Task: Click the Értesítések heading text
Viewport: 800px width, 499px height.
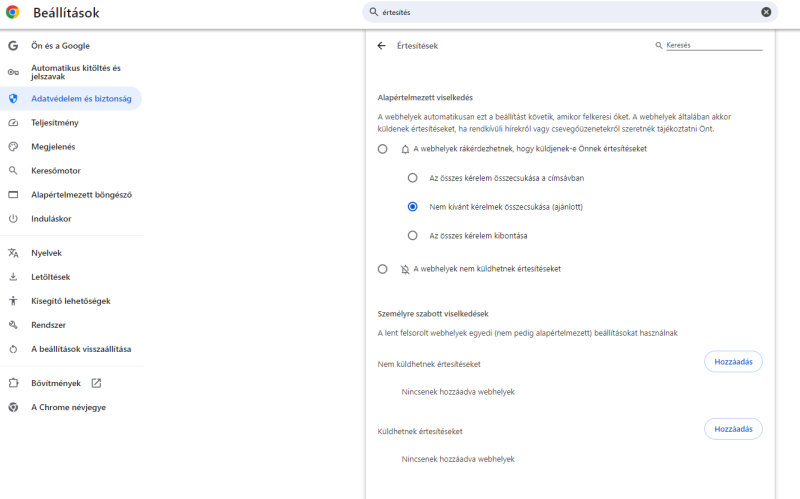Action: pos(417,45)
